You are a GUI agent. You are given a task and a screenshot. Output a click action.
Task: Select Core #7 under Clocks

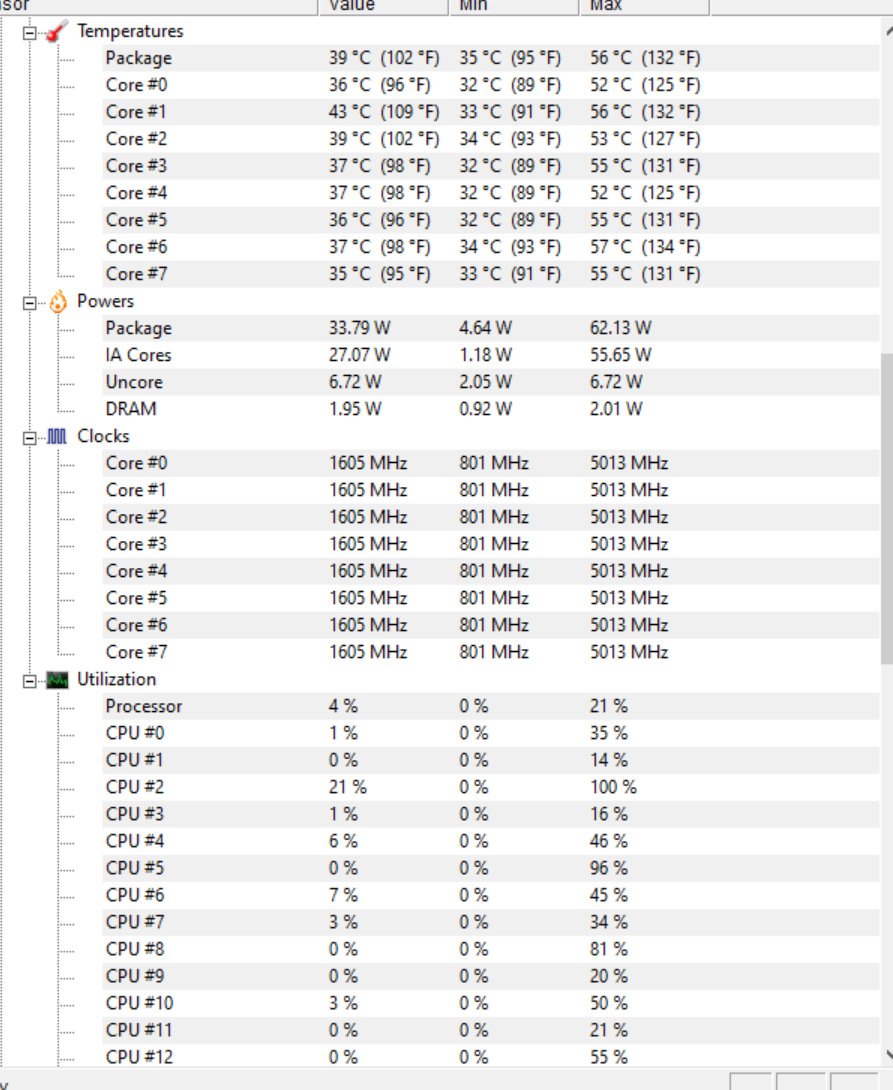click(x=136, y=652)
